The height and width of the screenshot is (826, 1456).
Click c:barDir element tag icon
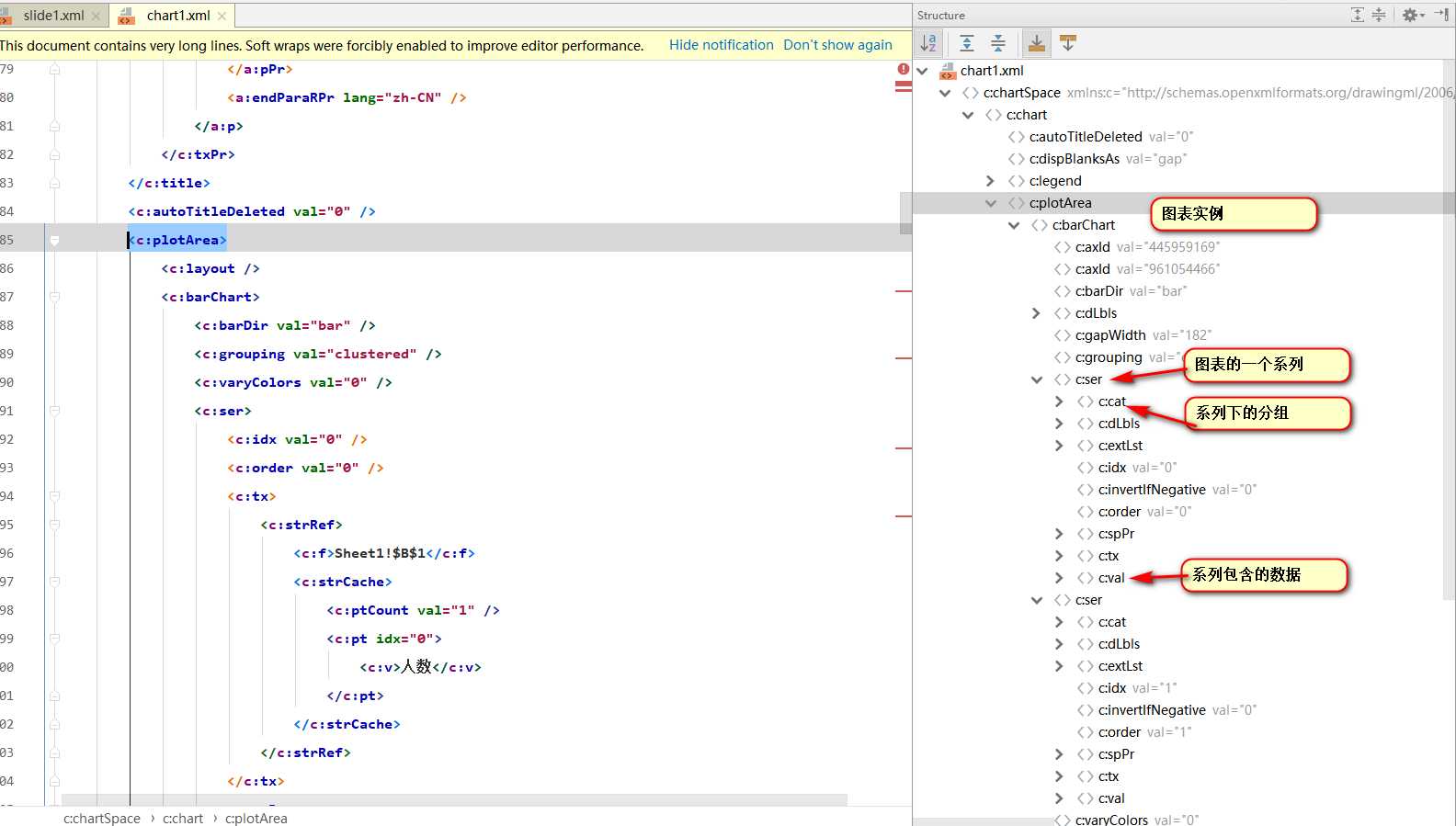1062,291
